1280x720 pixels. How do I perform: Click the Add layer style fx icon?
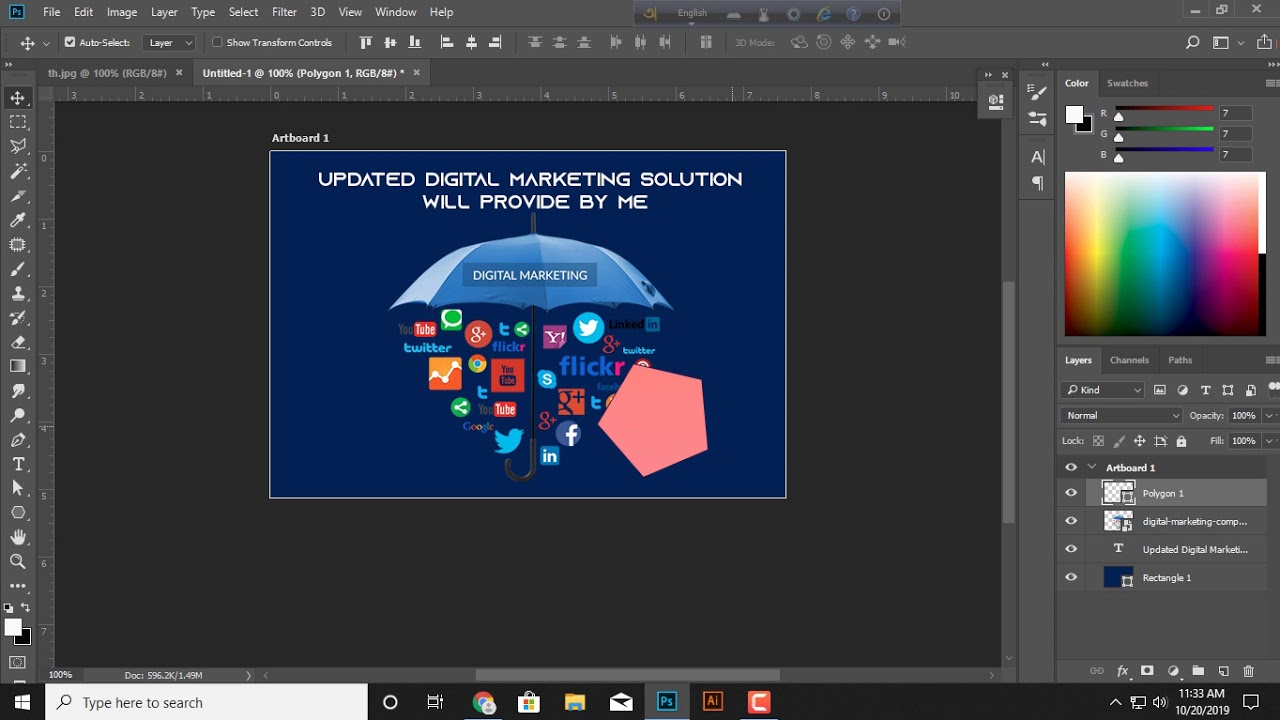(1122, 671)
